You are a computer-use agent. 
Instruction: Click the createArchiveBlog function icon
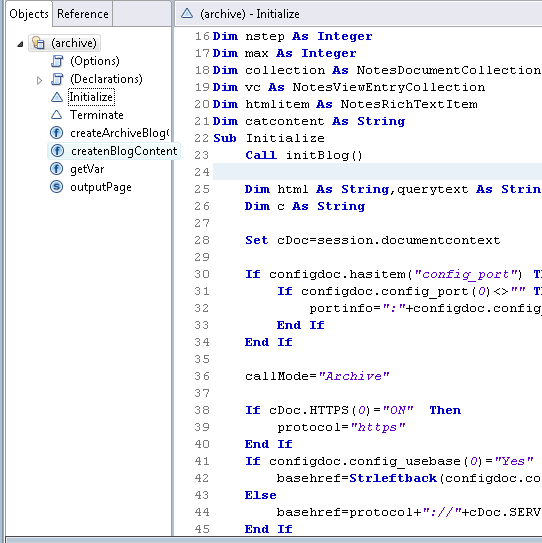[56, 133]
